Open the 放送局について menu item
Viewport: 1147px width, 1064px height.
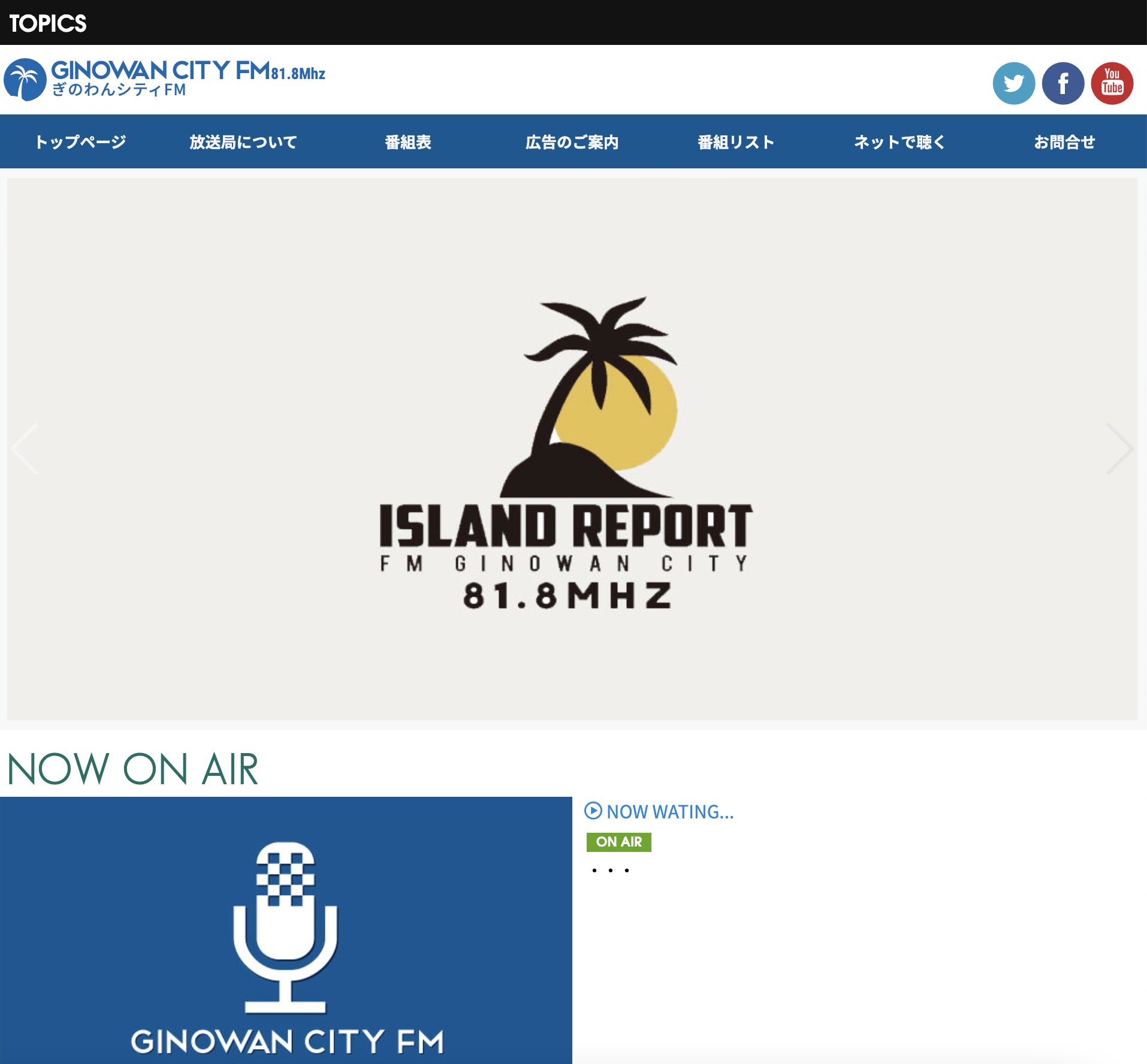click(x=243, y=142)
